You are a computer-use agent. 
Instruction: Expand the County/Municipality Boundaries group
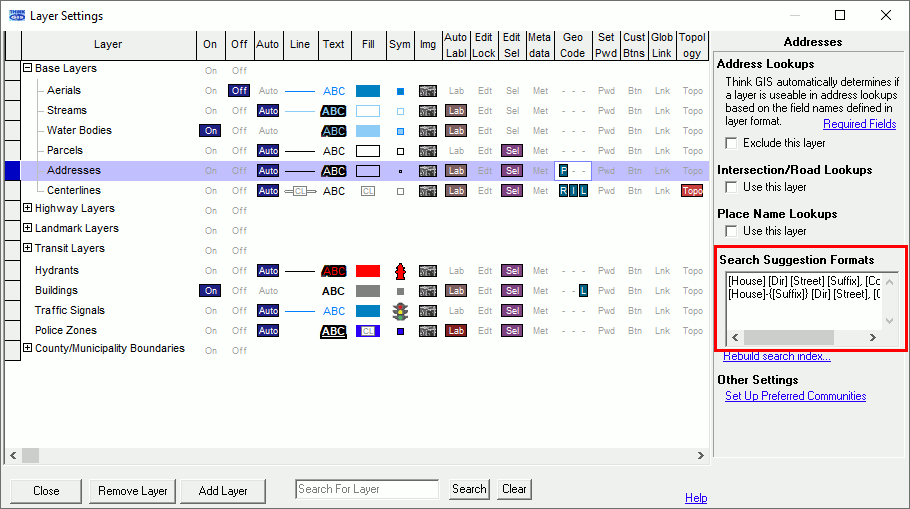tap(28, 349)
